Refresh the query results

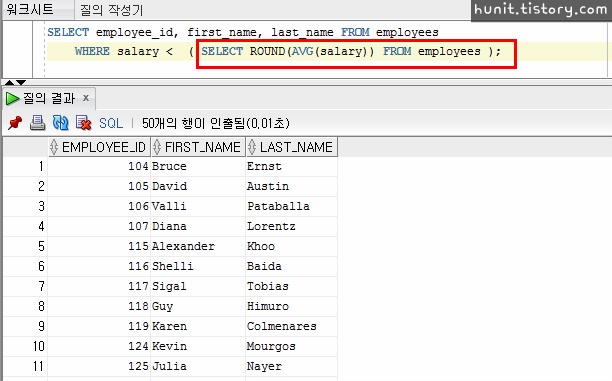(60, 123)
